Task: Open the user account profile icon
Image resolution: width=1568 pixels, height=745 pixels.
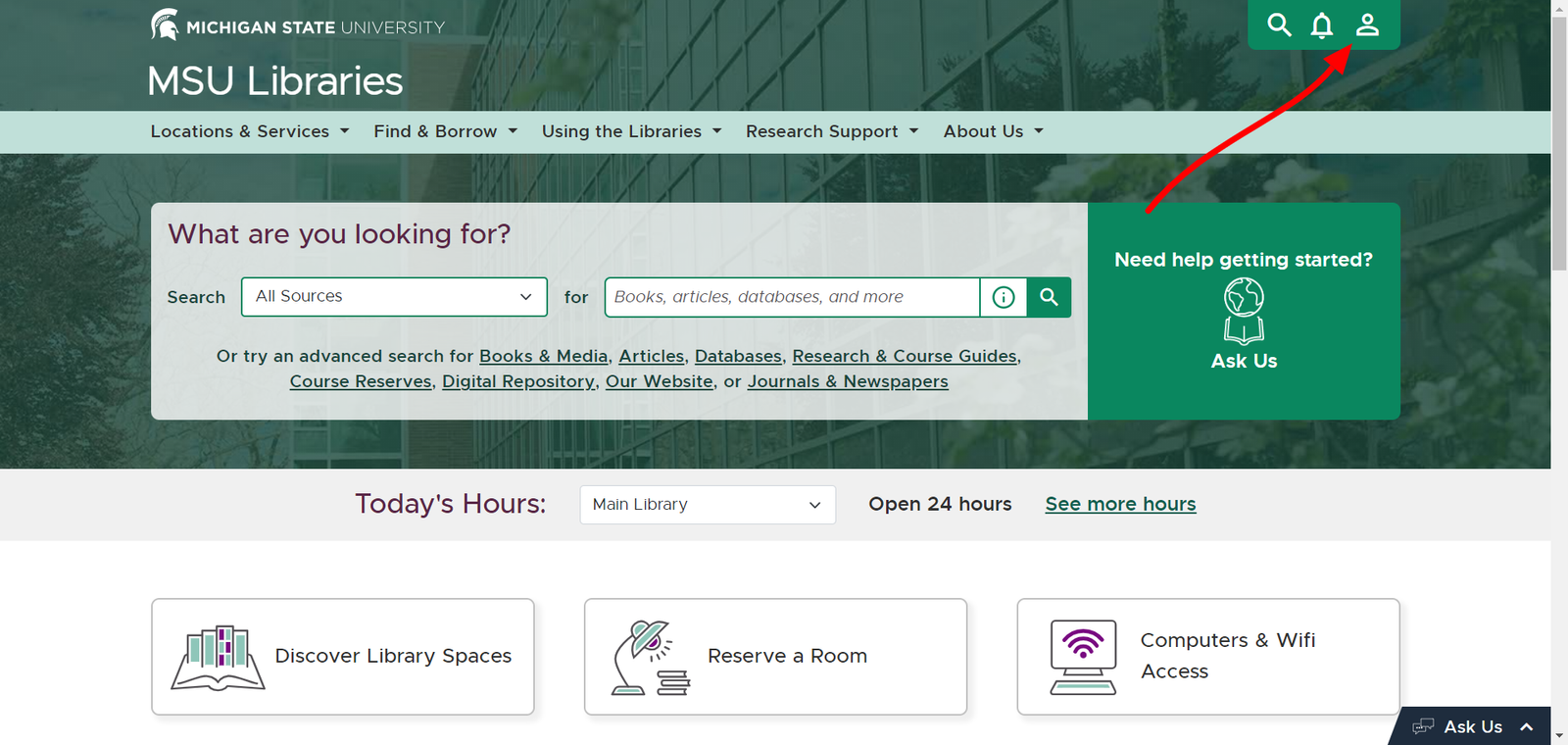Action: 1367,25
